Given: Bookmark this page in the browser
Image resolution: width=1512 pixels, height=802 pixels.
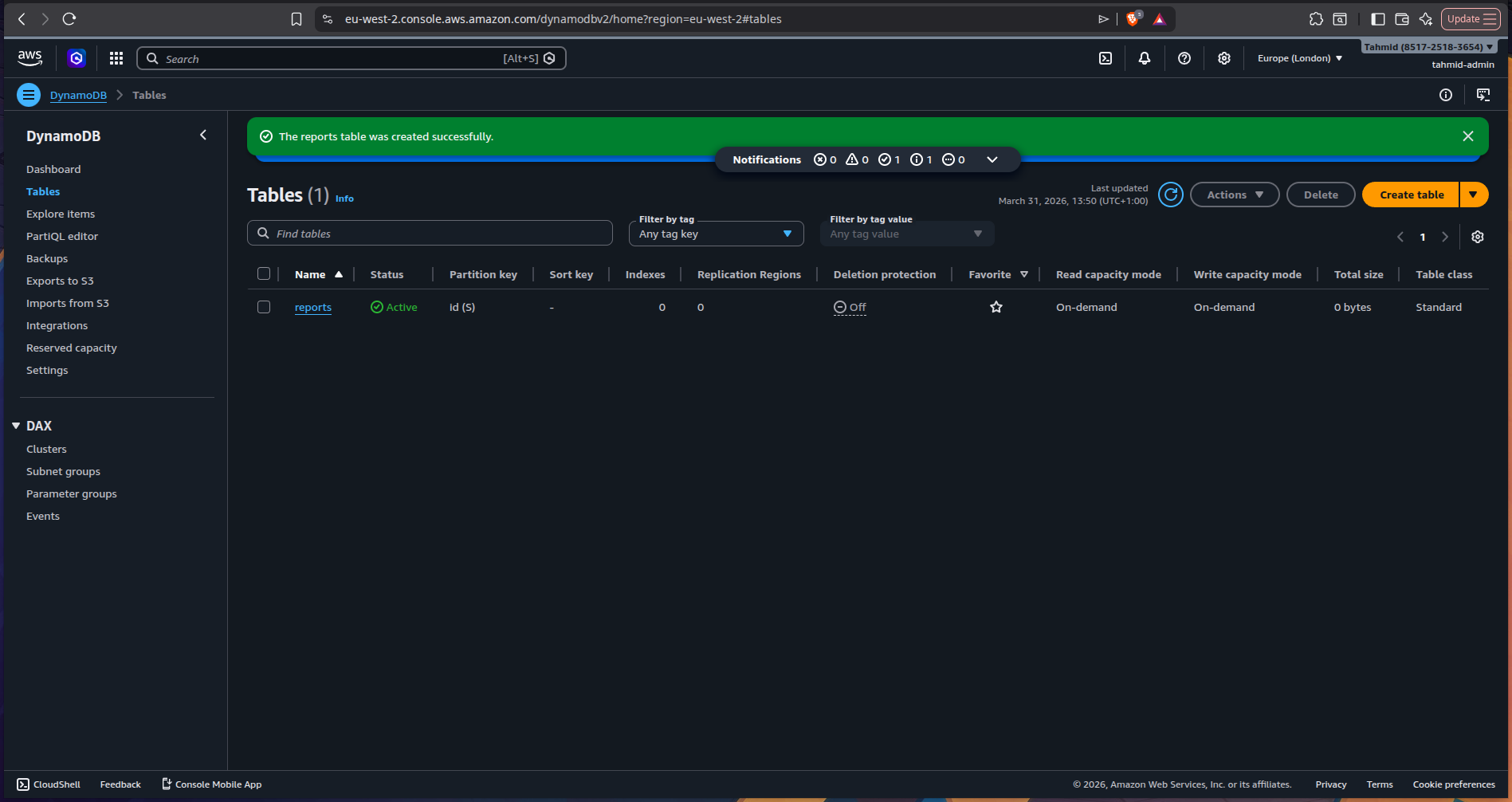Looking at the screenshot, I should coord(297,19).
